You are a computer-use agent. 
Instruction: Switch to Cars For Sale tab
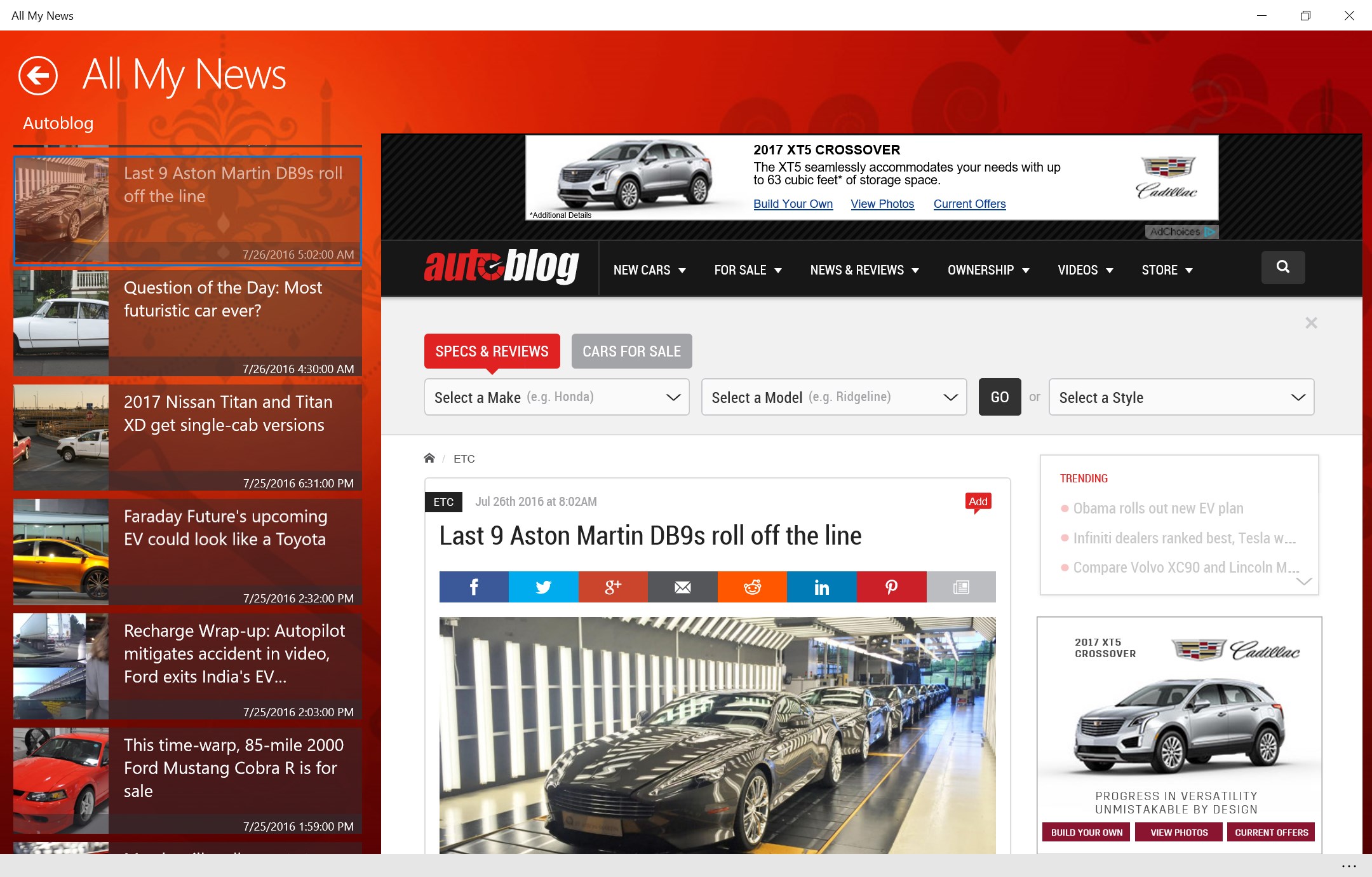631,351
